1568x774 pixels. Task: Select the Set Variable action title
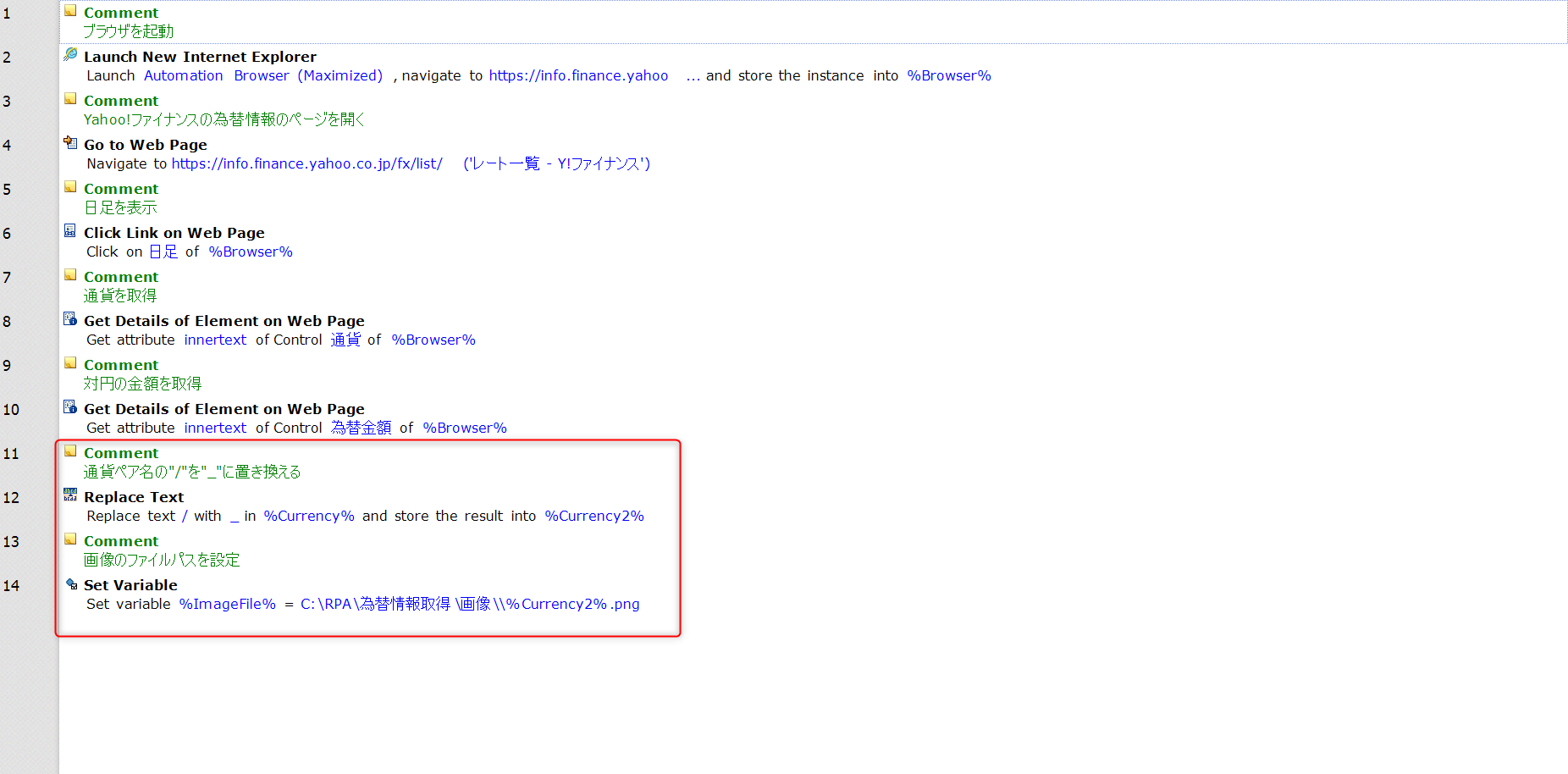(130, 585)
